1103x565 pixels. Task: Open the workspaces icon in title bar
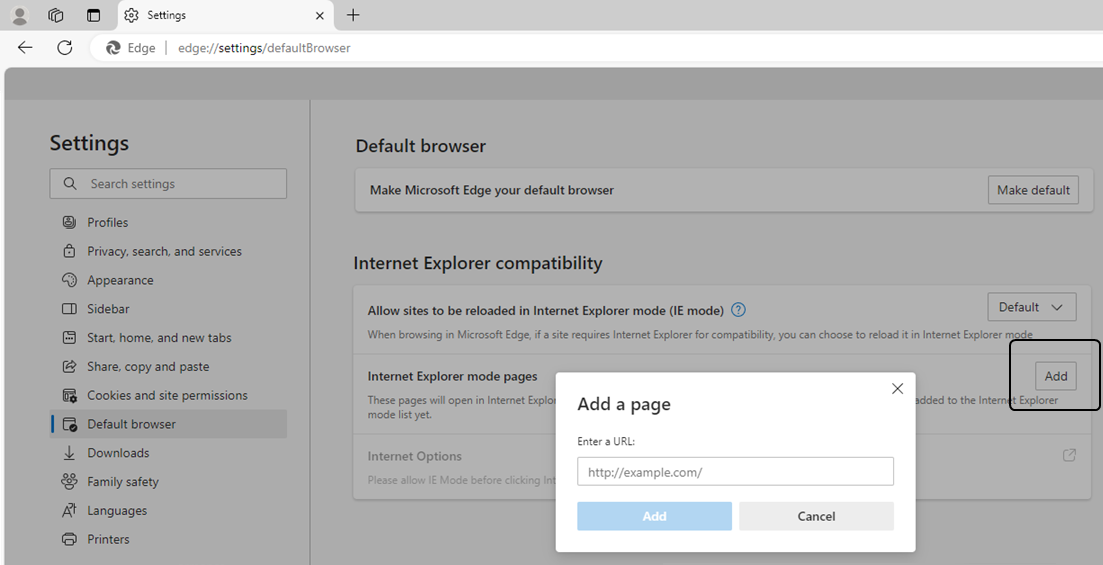[x=56, y=15]
